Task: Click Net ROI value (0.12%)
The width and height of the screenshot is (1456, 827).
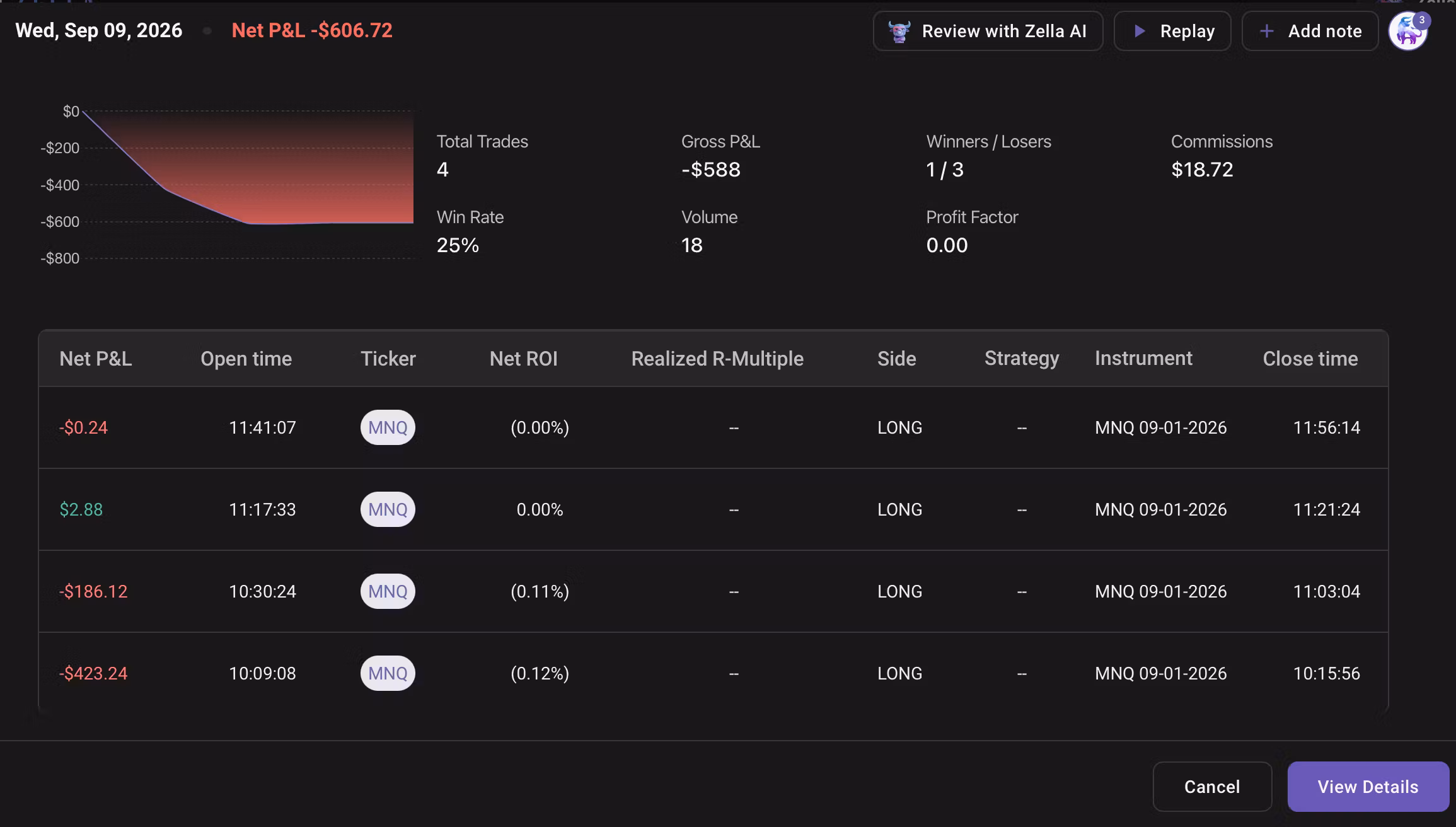Action: [x=540, y=673]
